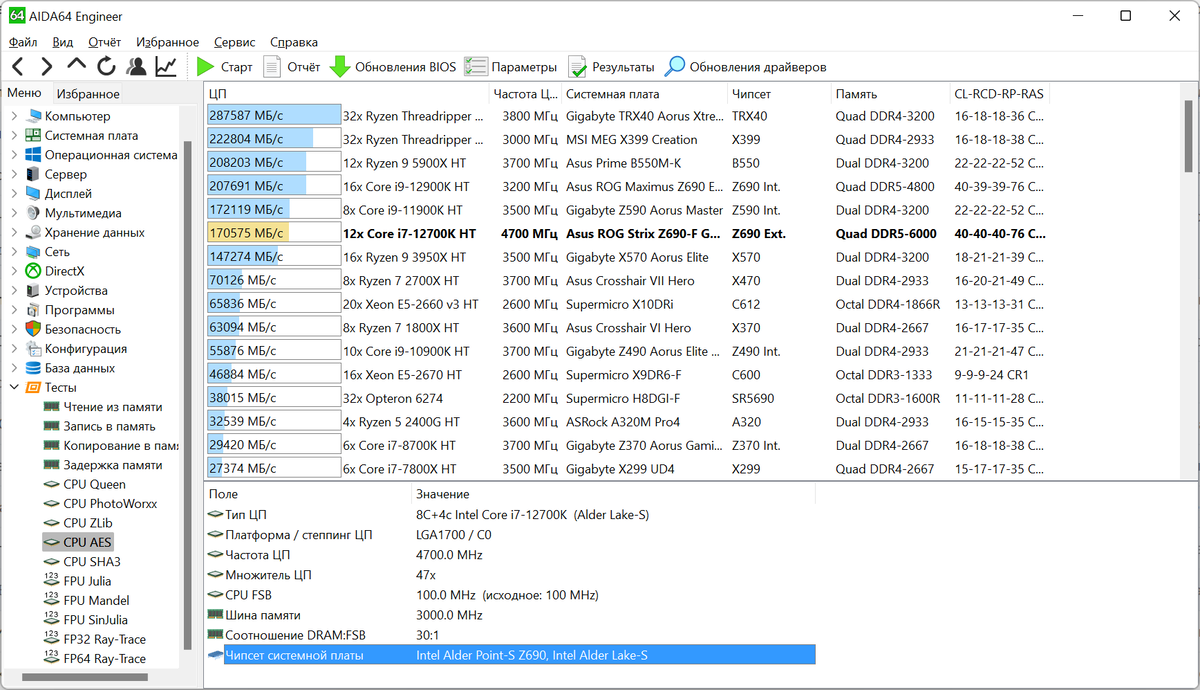Select the База данных tree item
Image resolution: width=1200 pixels, height=690 pixels.
80,368
